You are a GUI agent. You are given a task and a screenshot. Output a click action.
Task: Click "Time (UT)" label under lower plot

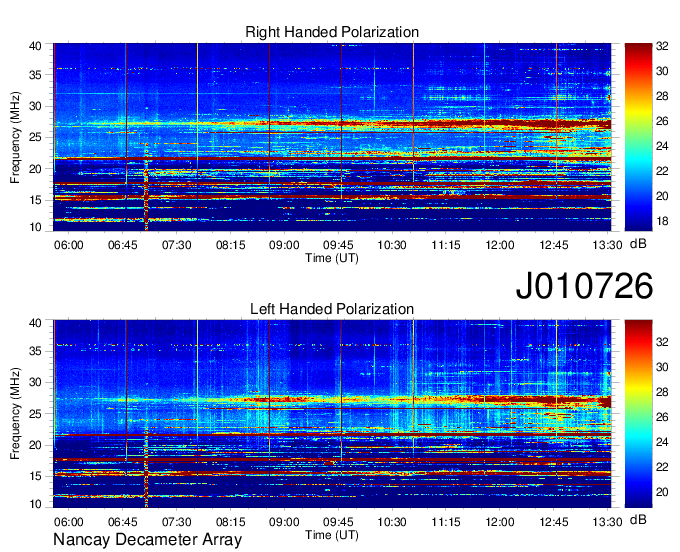[x=332, y=535]
